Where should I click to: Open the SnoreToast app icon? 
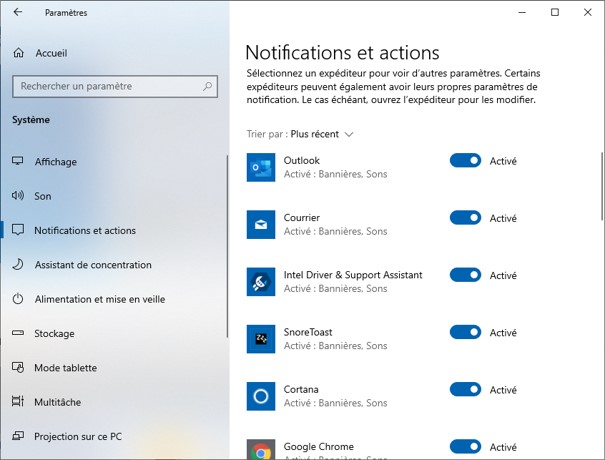tap(261, 339)
